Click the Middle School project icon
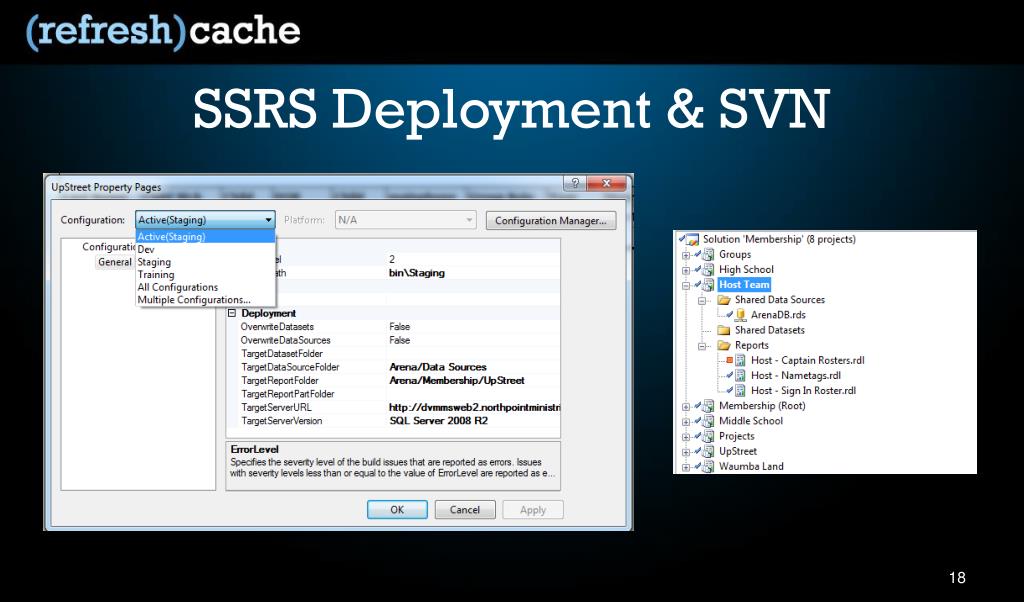1024x602 pixels. pos(708,421)
